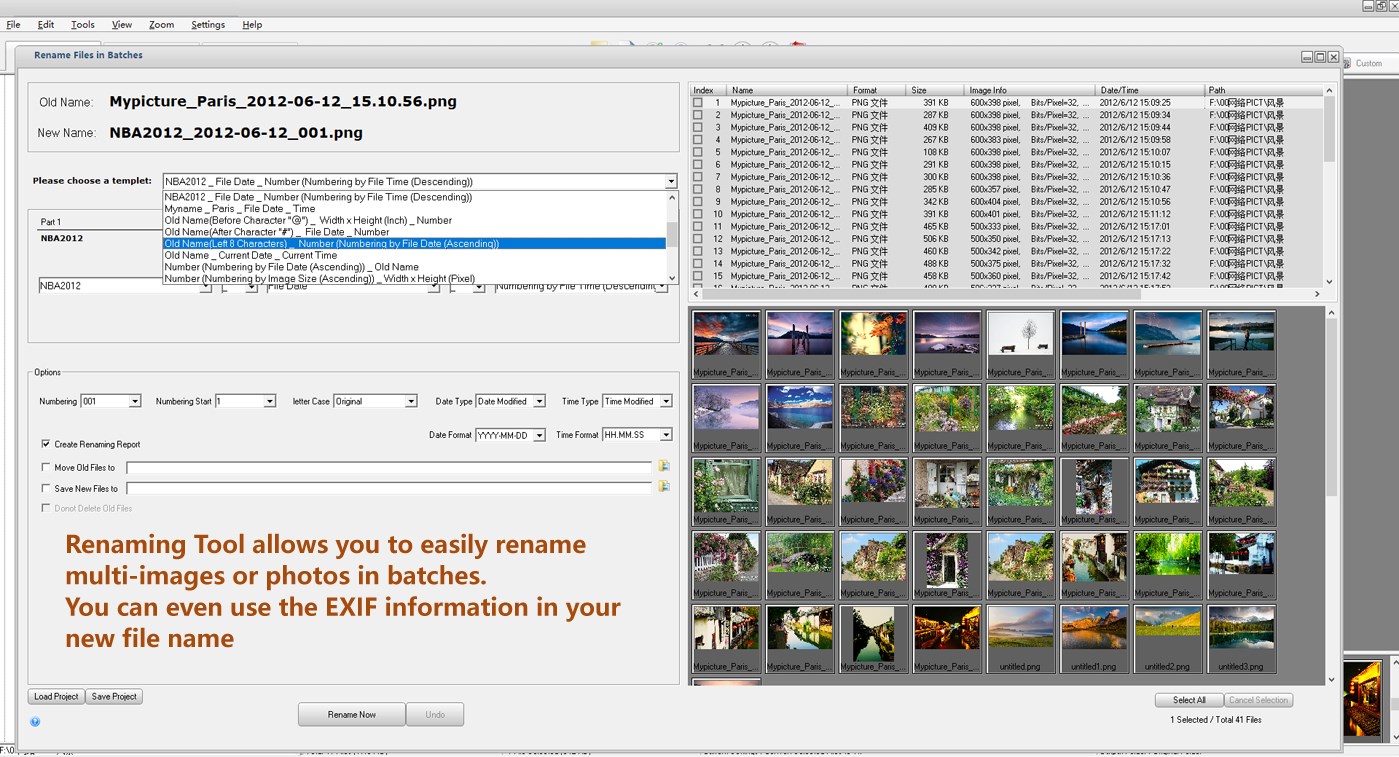Open the Settings menu

[207, 25]
